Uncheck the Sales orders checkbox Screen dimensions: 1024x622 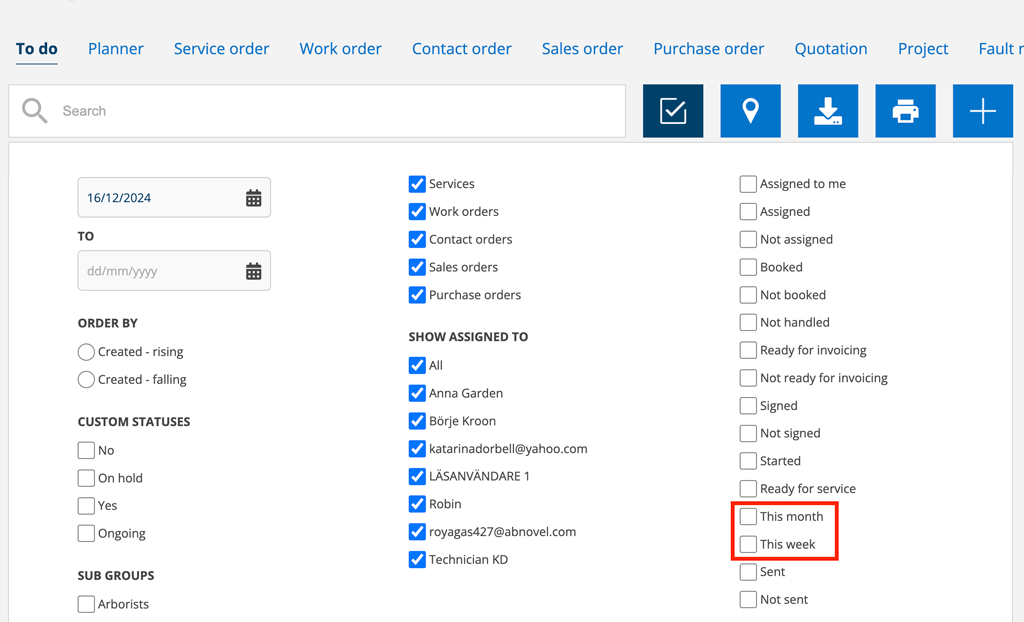(417, 267)
